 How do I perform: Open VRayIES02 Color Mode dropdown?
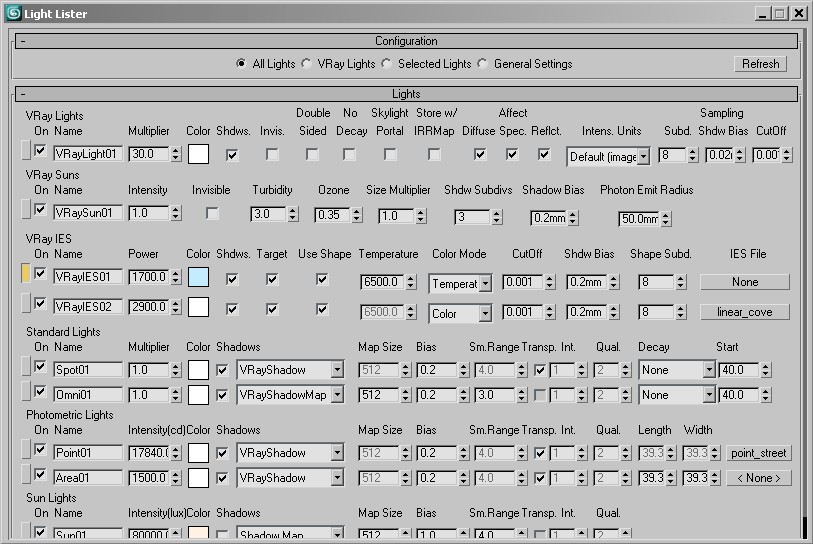pos(459,314)
